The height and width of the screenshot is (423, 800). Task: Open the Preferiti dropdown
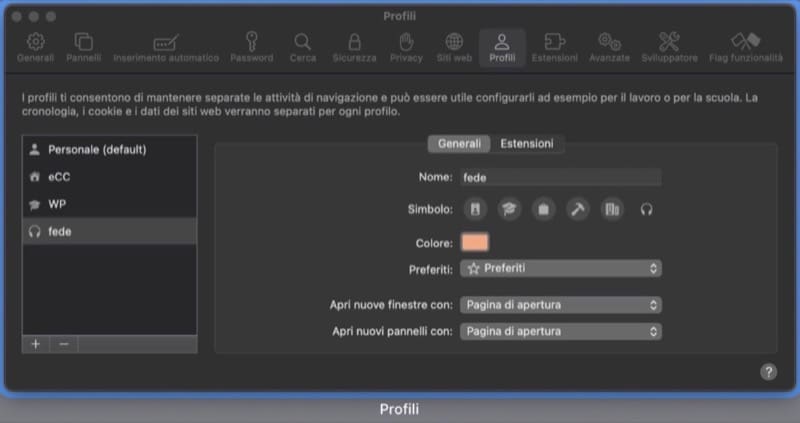pos(561,268)
